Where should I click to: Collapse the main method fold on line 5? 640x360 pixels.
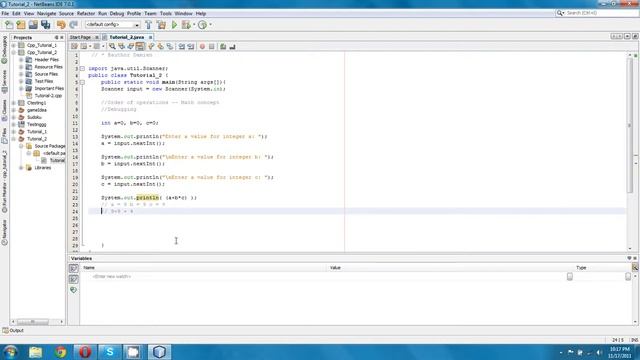(82, 82)
